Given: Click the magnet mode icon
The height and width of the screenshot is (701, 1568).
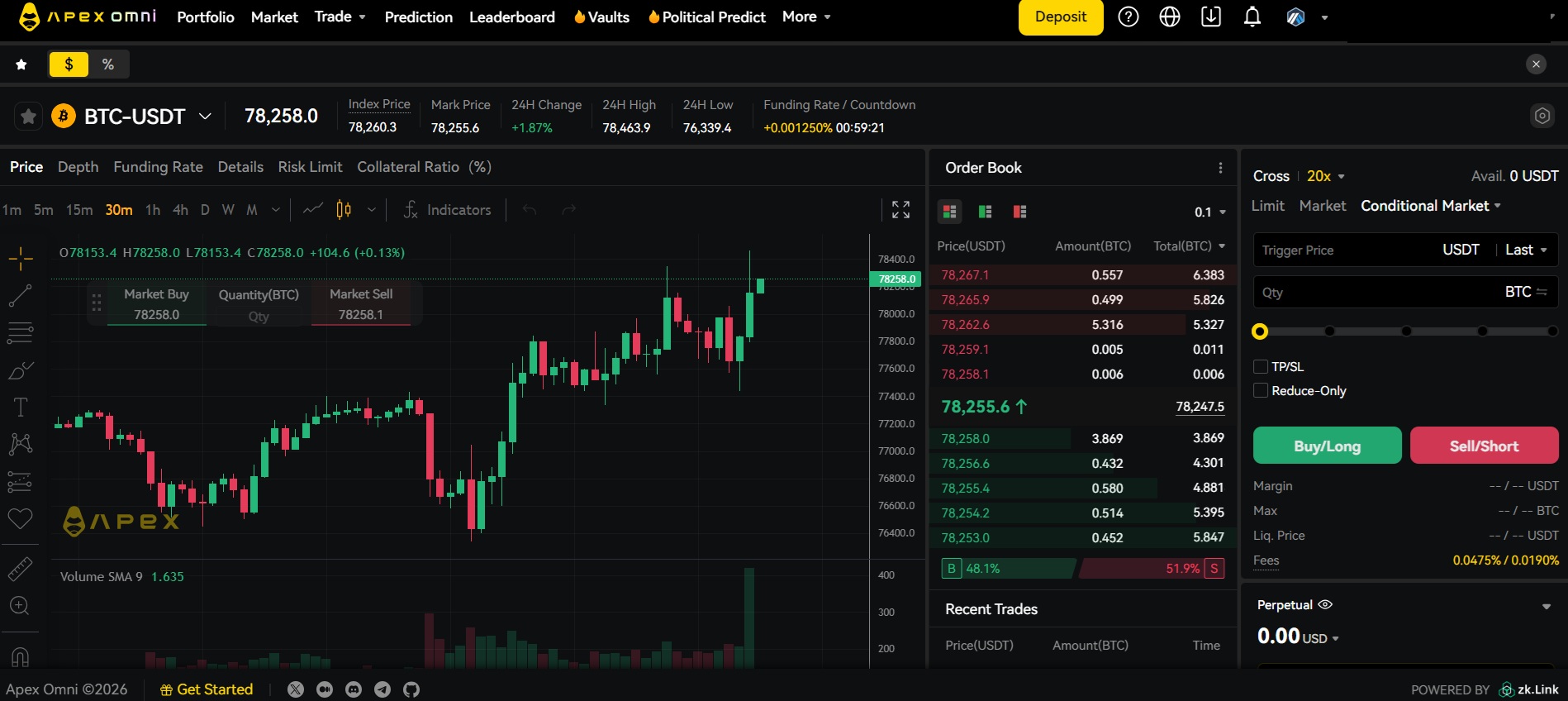Looking at the screenshot, I should point(21,656).
